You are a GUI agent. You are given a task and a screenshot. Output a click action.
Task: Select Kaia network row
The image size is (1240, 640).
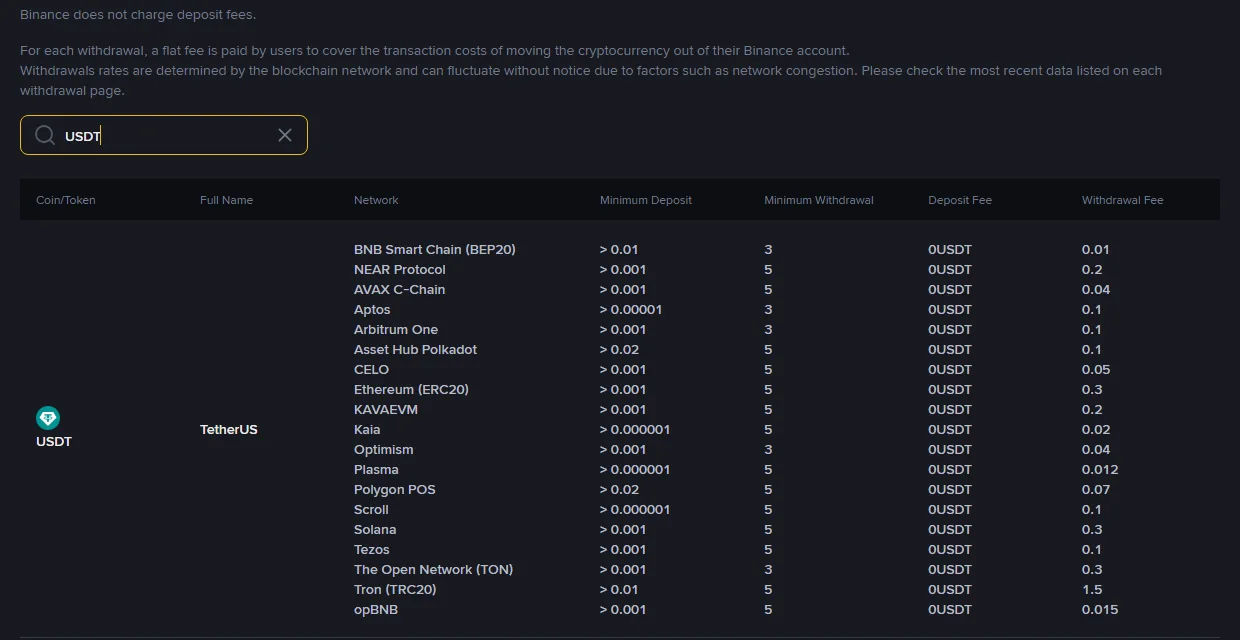point(367,429)
